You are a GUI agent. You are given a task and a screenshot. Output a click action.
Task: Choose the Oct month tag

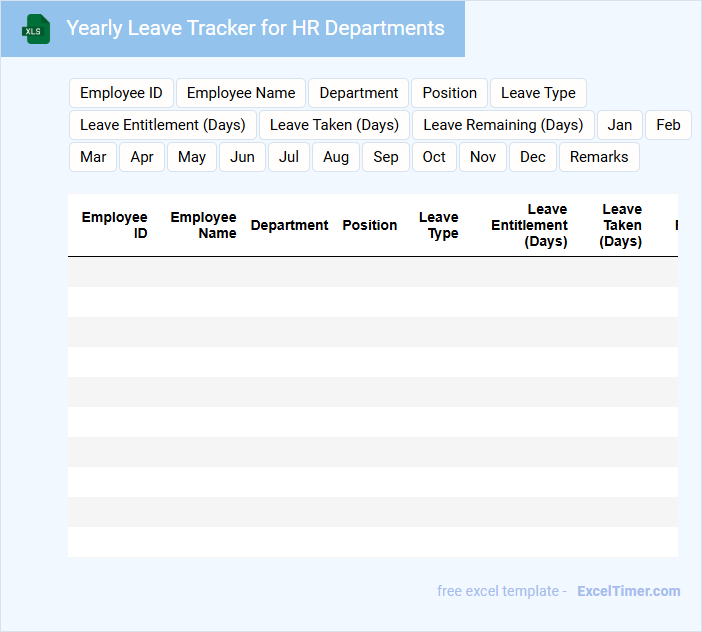434,157
